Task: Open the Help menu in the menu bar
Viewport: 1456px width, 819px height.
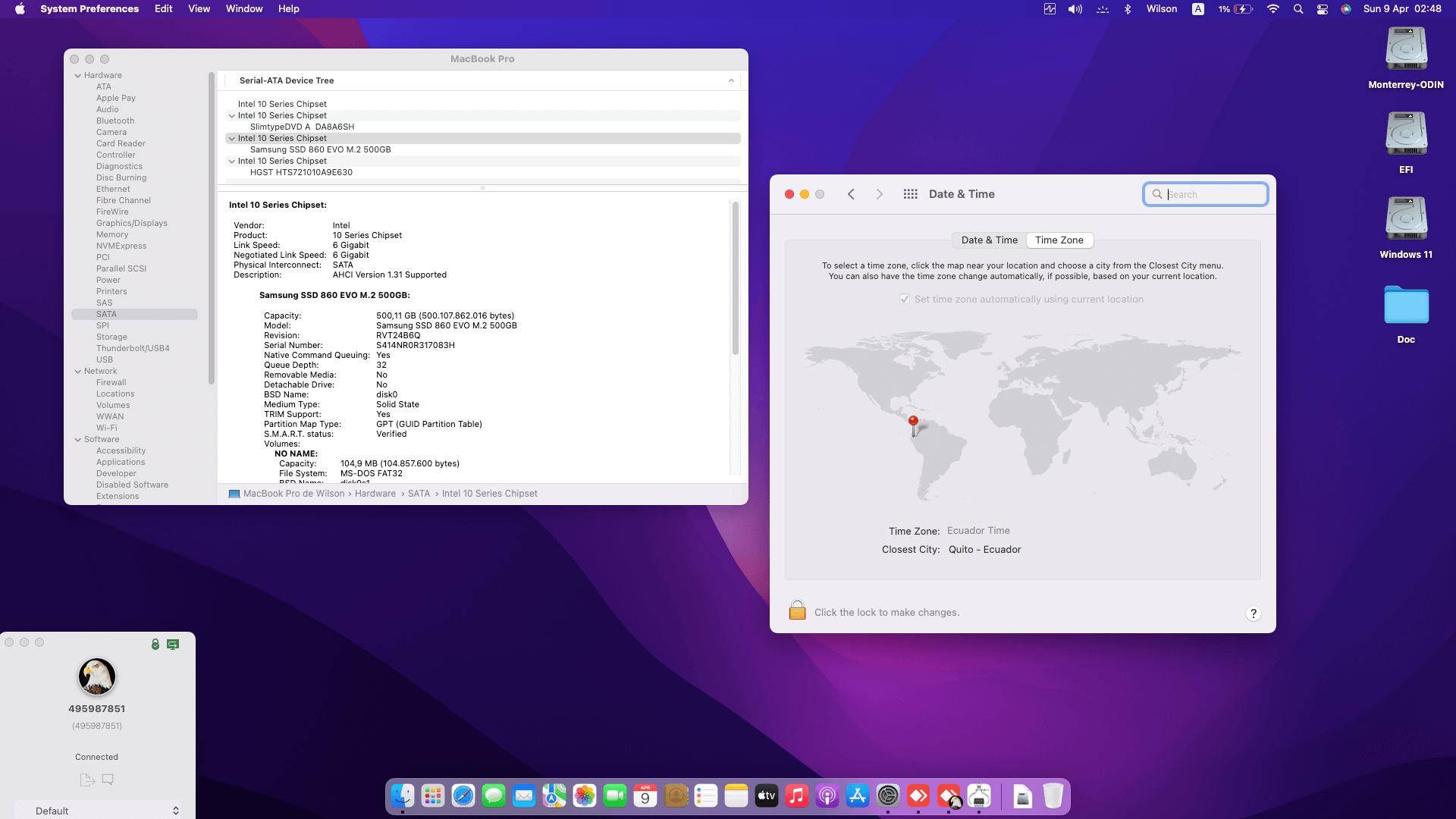Action: [x=288, y=9]
